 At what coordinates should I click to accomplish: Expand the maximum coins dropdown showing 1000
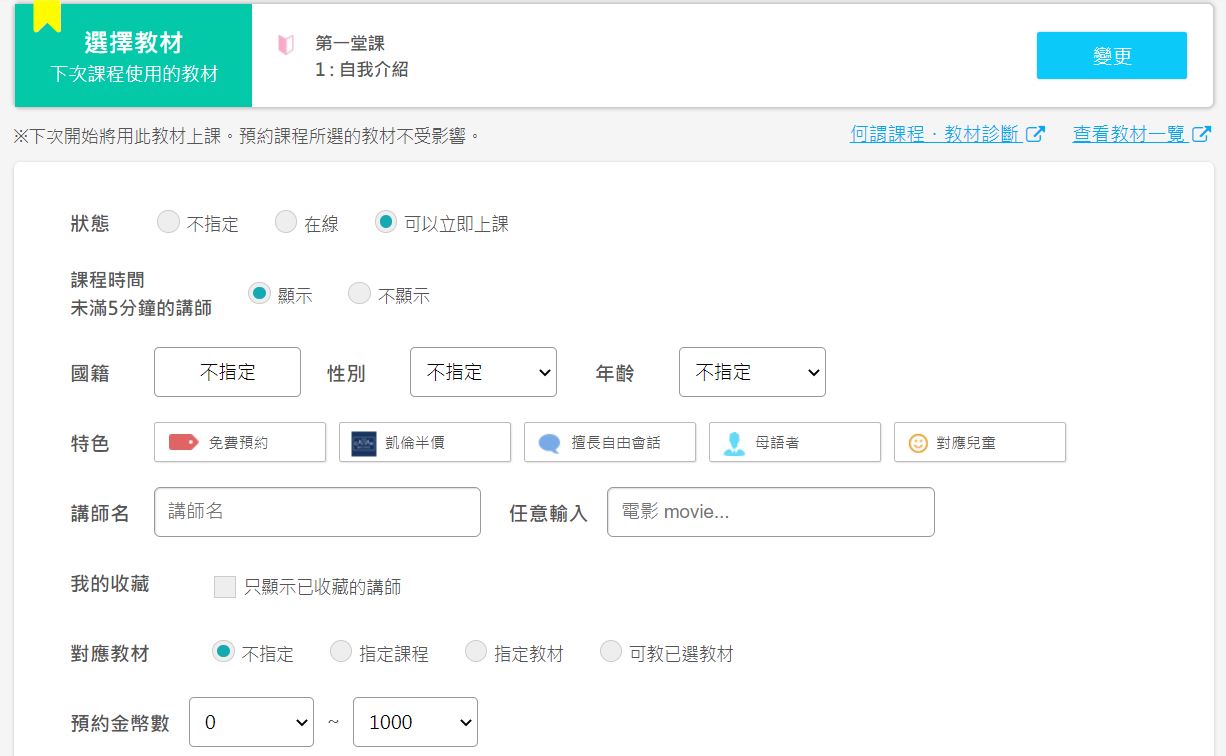pyautogui.click(x=415, y=722)
